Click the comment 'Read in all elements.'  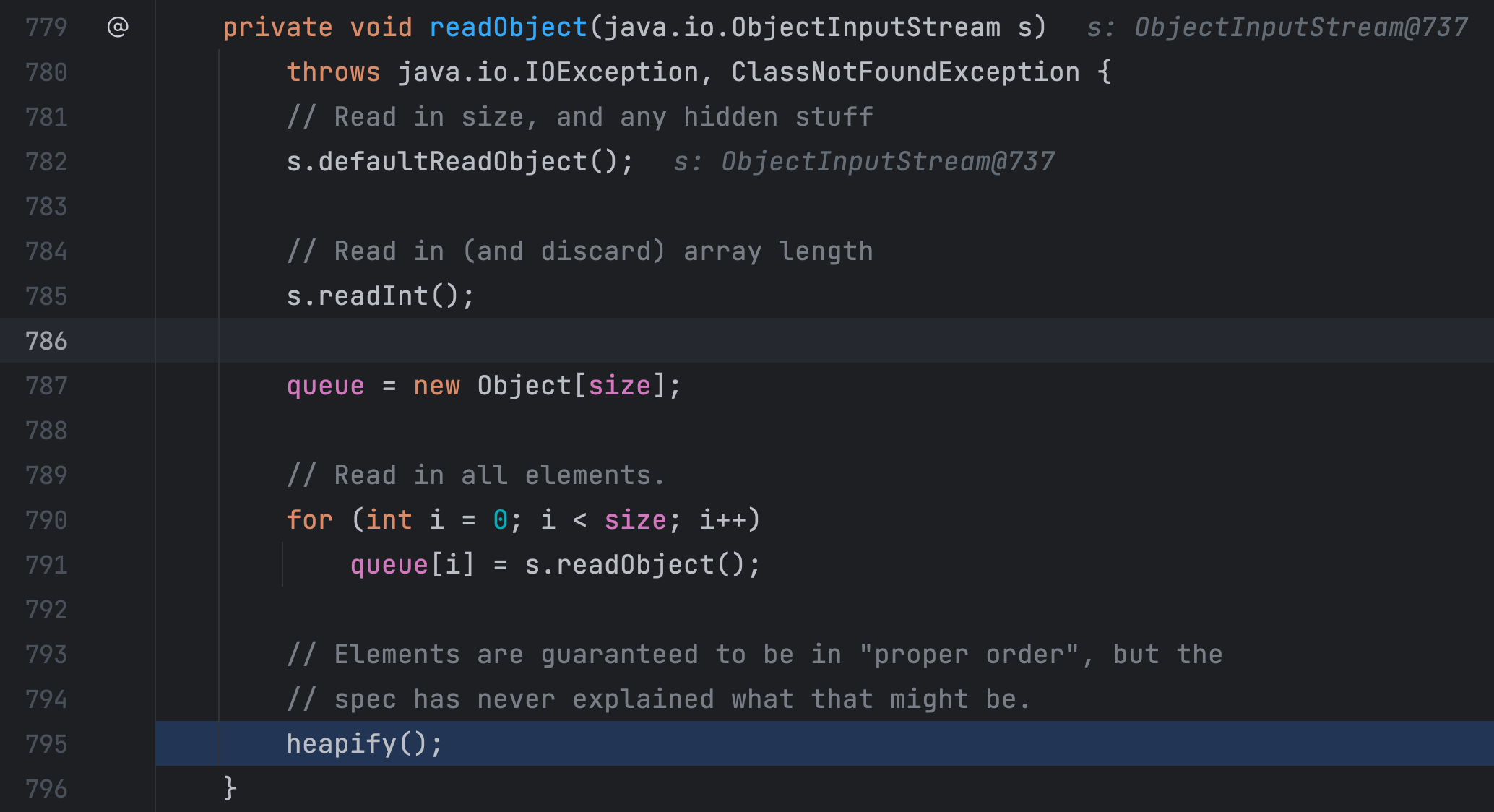(475, 475)
